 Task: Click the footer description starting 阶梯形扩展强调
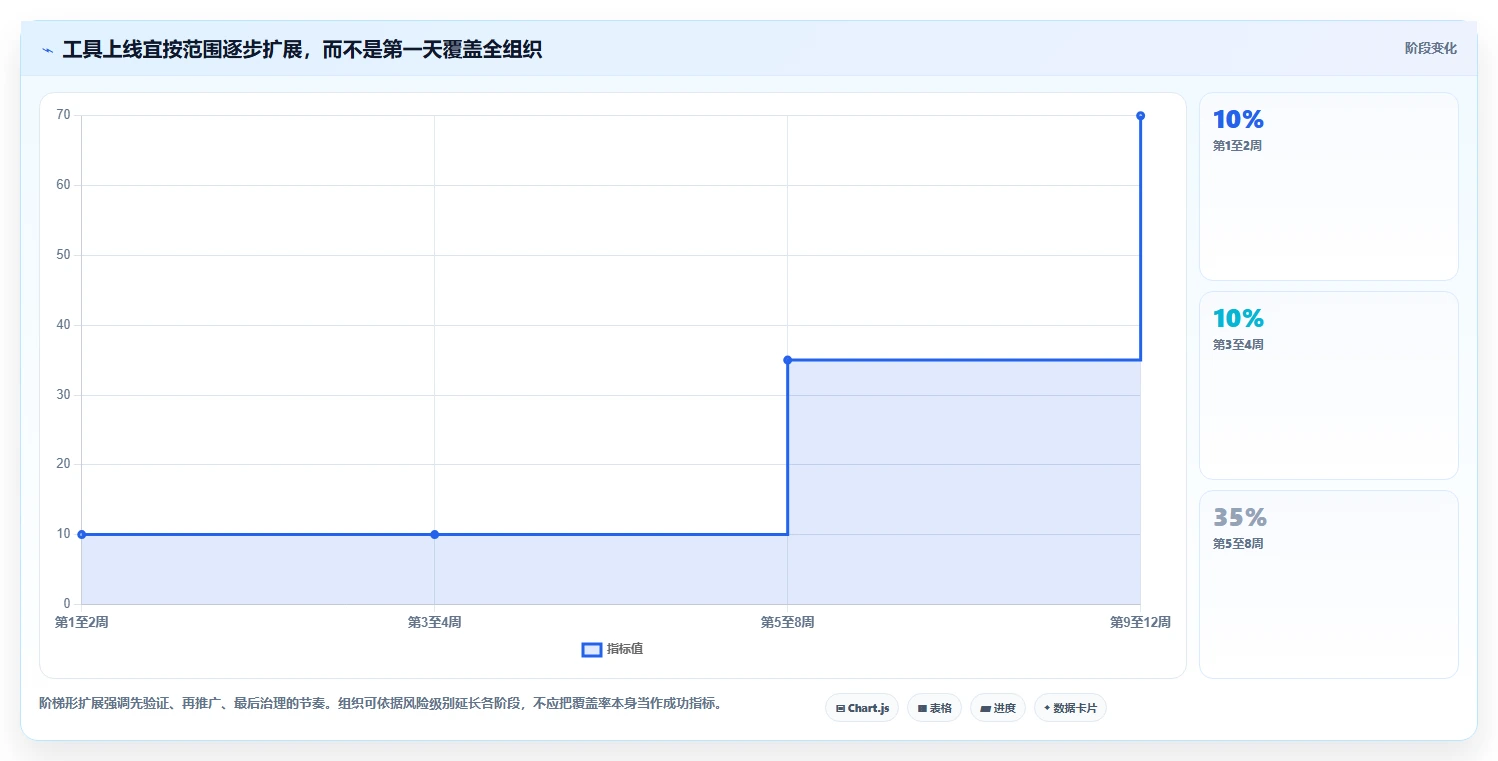380,704
